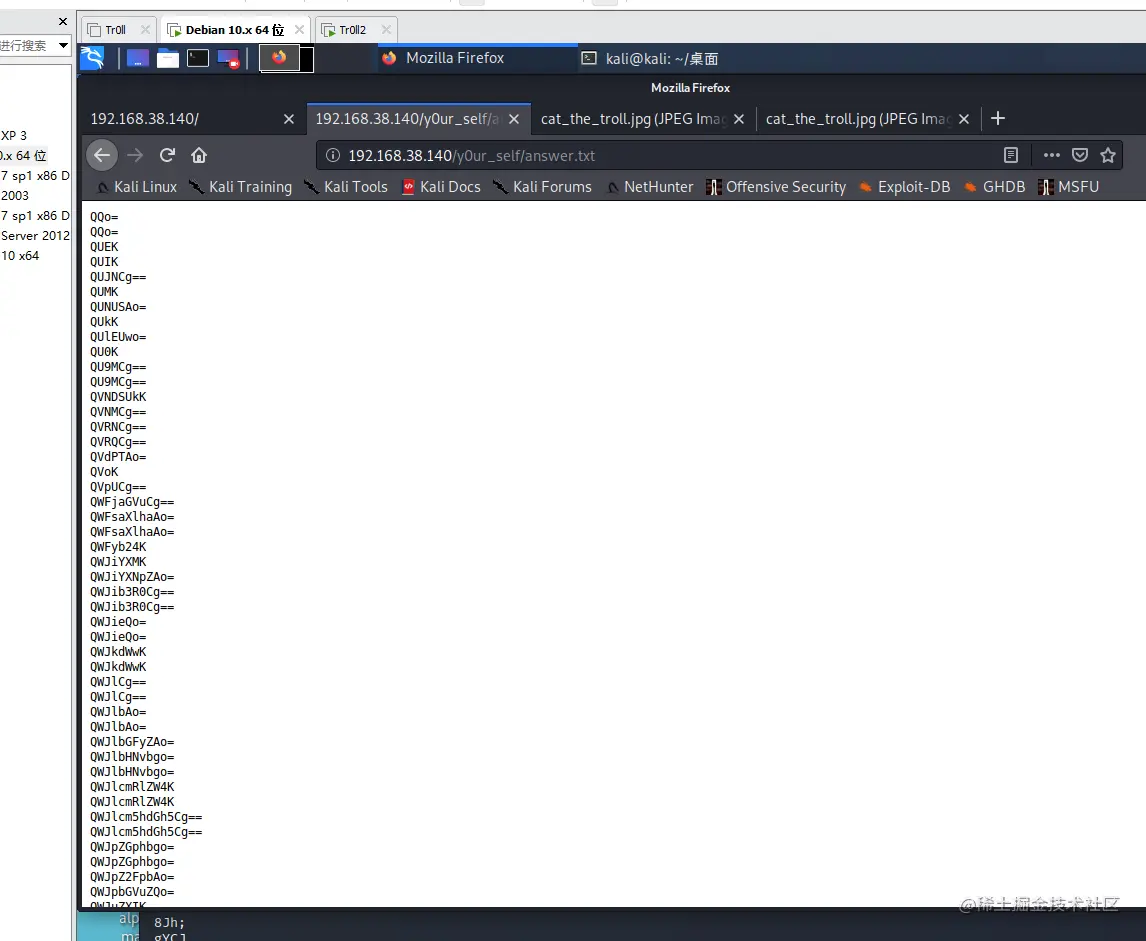This screenshot has width=1146, height=941.
Task: Click the line QWJpZ2FpbAo=
Action: coord(132,877)
